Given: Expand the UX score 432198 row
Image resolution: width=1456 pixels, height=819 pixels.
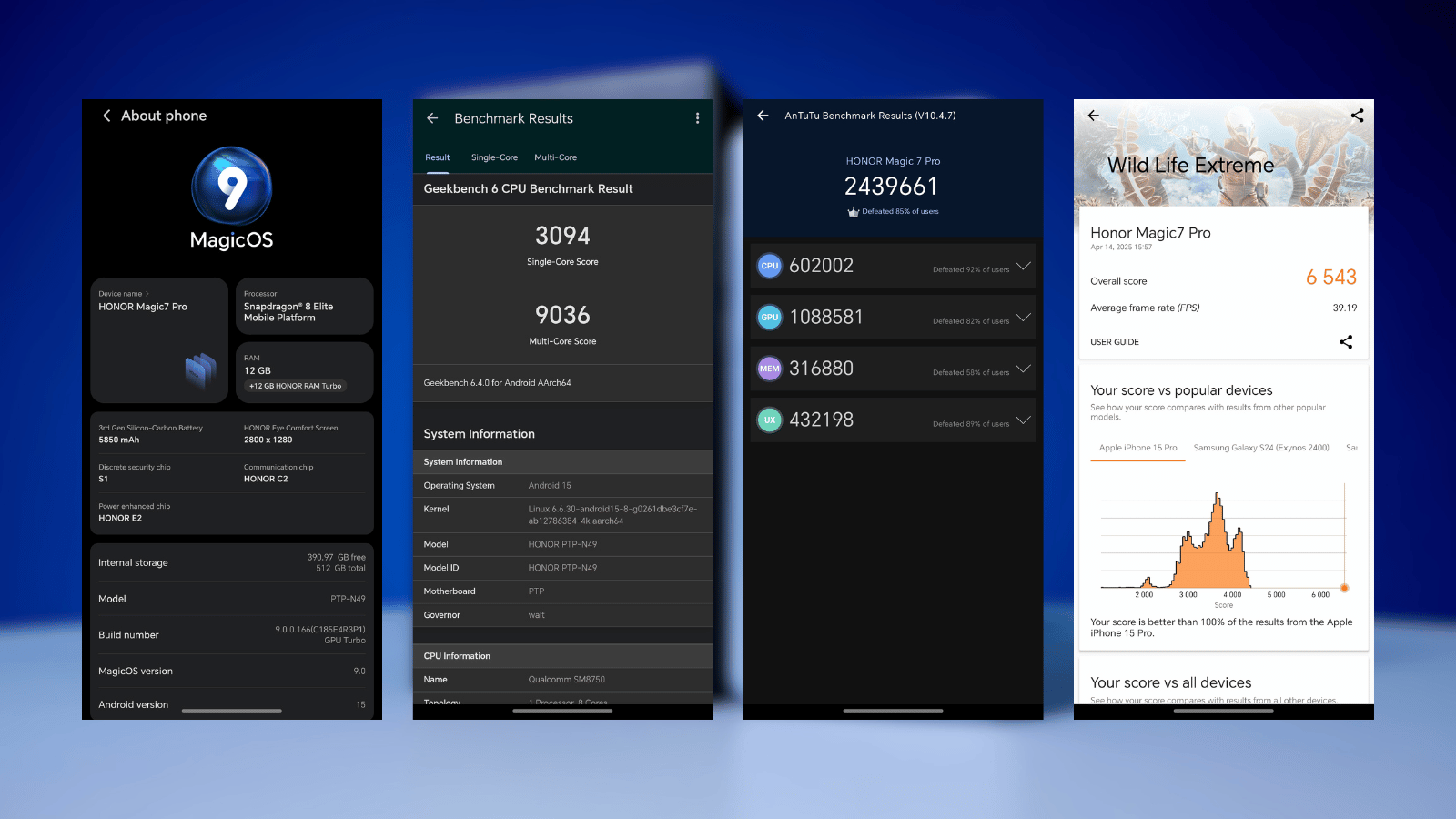Looking at the screenshot, I should 1023,420.
